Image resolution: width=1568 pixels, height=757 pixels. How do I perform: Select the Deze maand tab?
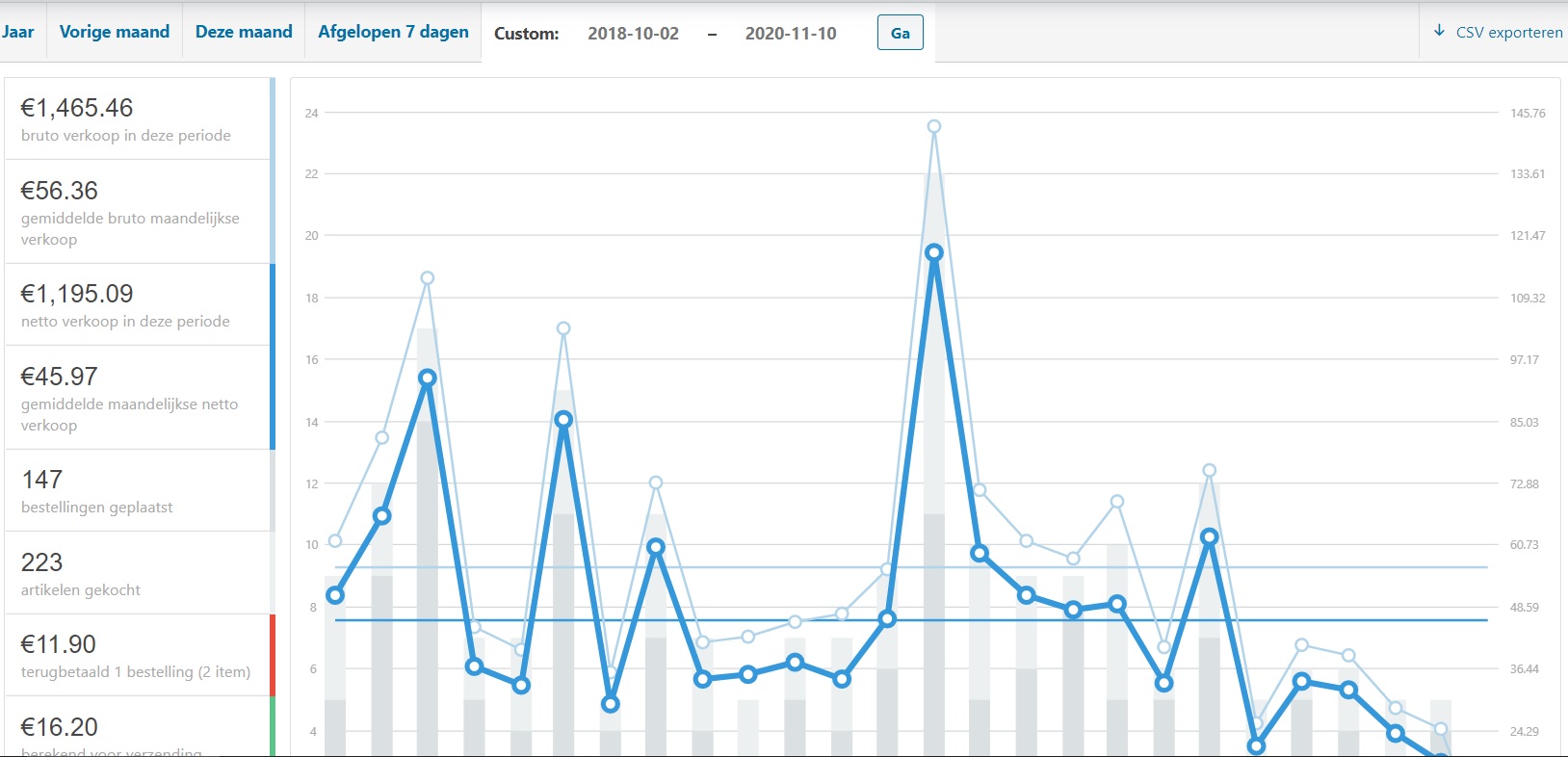(244, 32)
